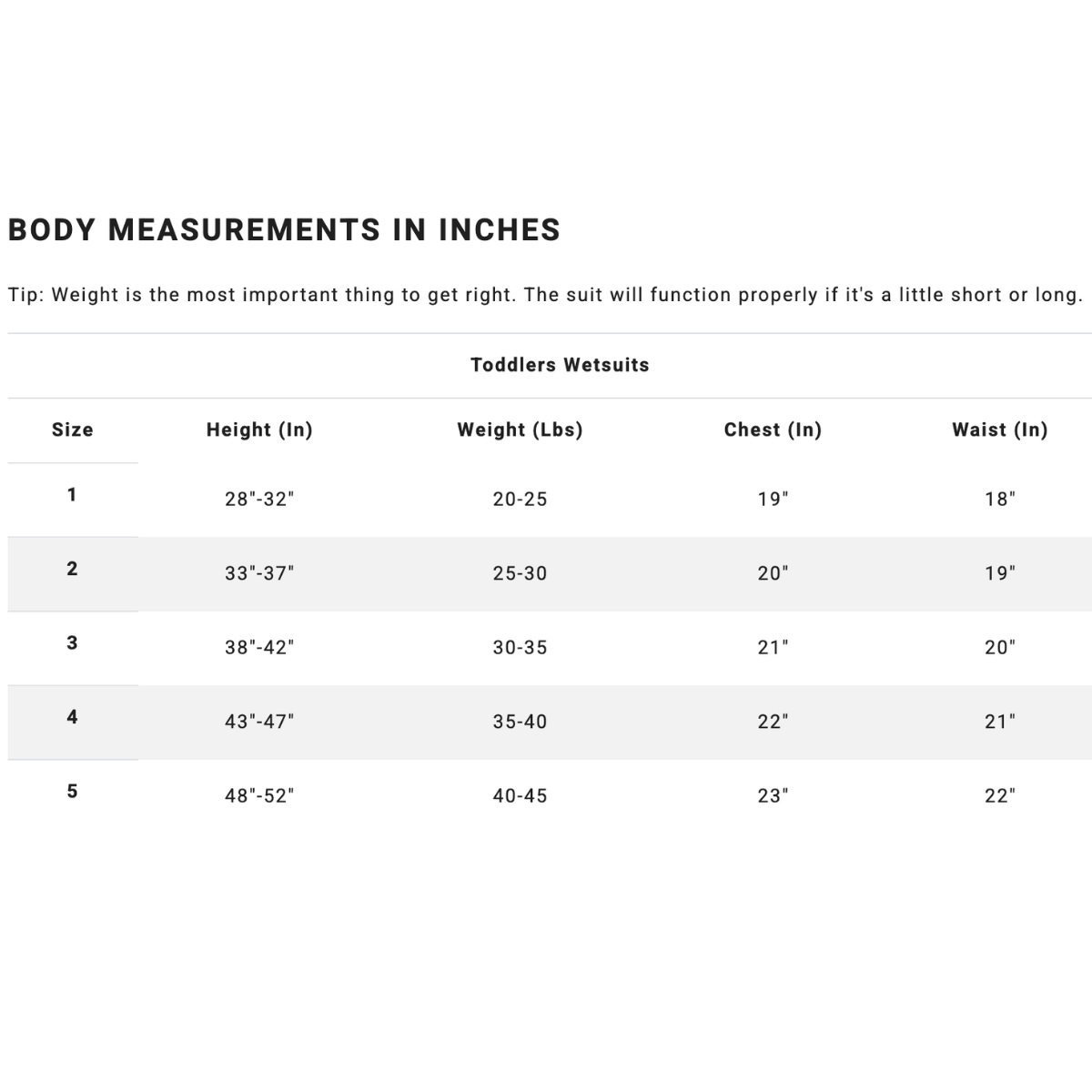The width and height of the screenshot is (1092, 1092).
Task: Click the weight tip sentence text
Action: 546,295
